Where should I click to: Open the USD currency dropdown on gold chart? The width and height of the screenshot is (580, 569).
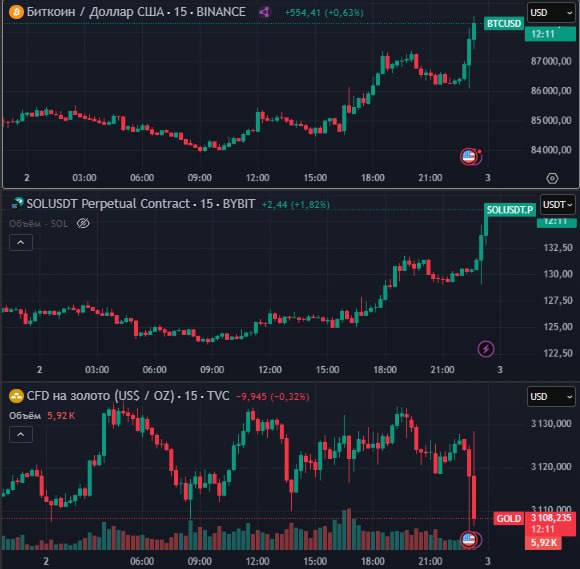point(551,397)
